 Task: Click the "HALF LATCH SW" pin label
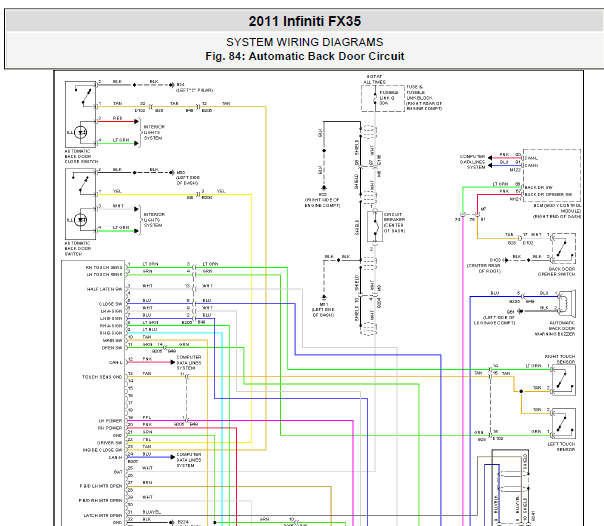coord(104,289)
